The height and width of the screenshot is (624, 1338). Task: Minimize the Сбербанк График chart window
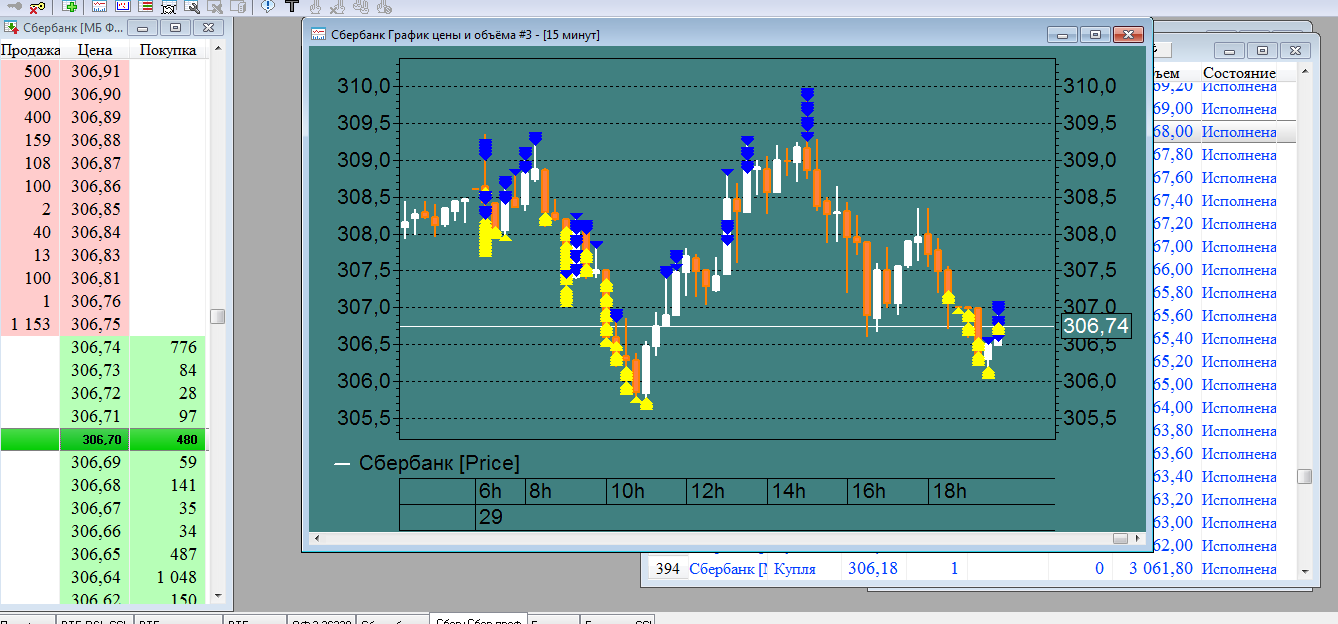click(1063, 35)
